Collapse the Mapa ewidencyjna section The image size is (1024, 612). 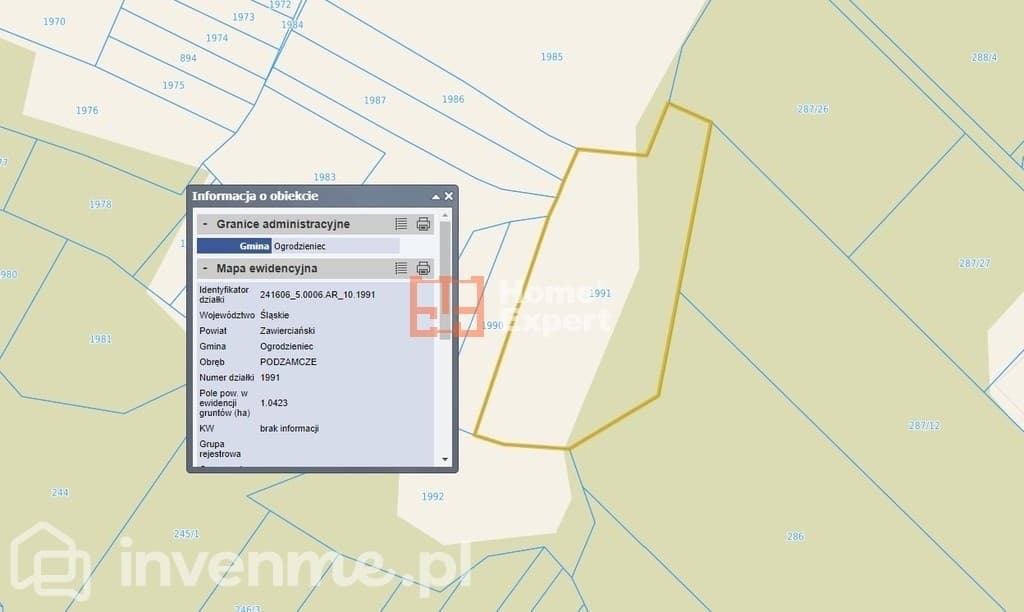[x=205, y=268]
